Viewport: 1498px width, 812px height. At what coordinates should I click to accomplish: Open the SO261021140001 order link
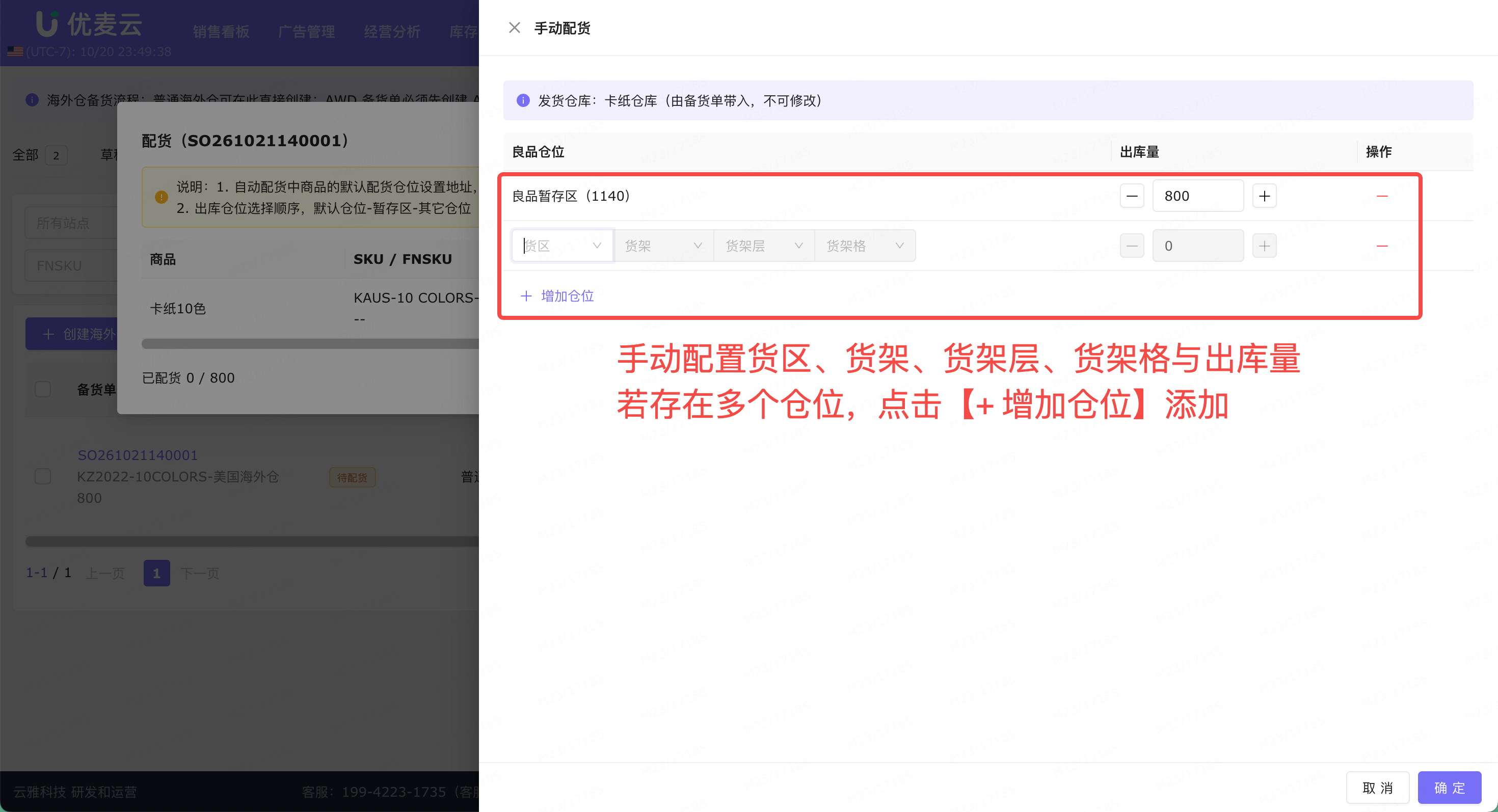[x=138, y=455]
